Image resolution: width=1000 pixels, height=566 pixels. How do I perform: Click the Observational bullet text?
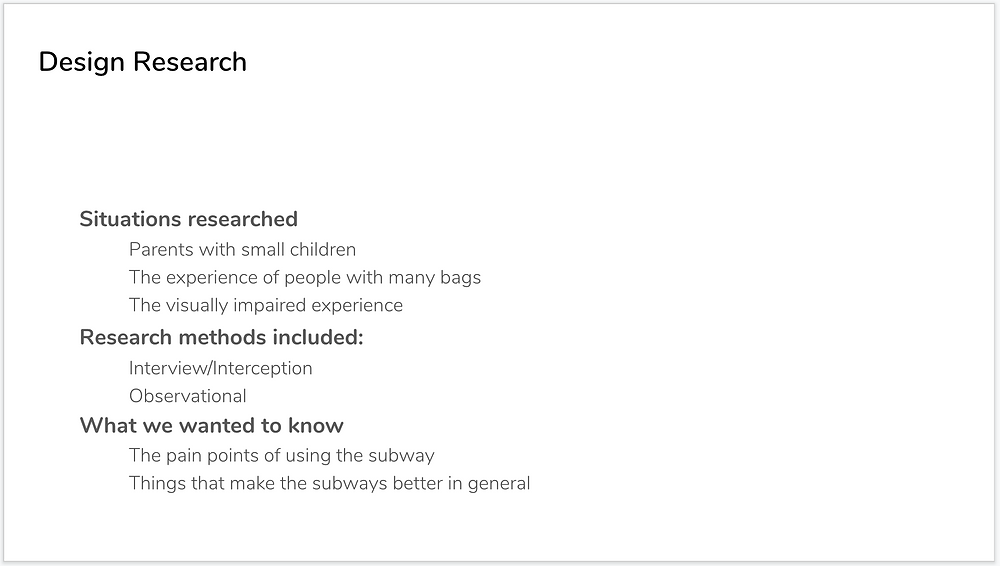pyautogui.click(x=188, y=396)
